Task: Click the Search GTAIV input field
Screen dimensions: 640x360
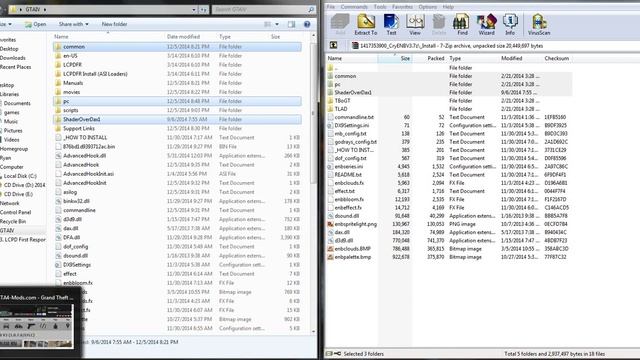Action: [x=260, y=9]
